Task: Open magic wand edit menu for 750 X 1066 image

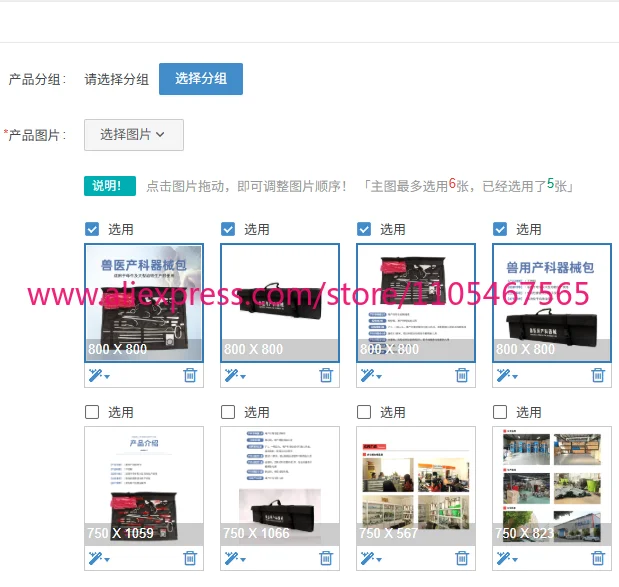Action: tap(235, 559)
